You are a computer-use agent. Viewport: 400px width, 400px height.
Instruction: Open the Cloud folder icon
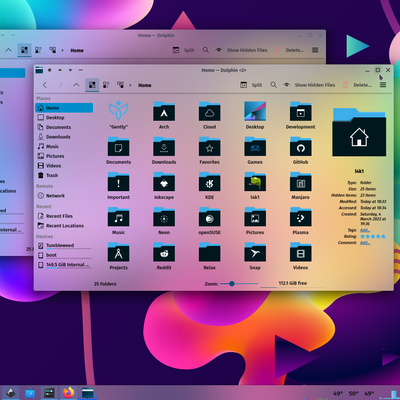pos(209,111)
